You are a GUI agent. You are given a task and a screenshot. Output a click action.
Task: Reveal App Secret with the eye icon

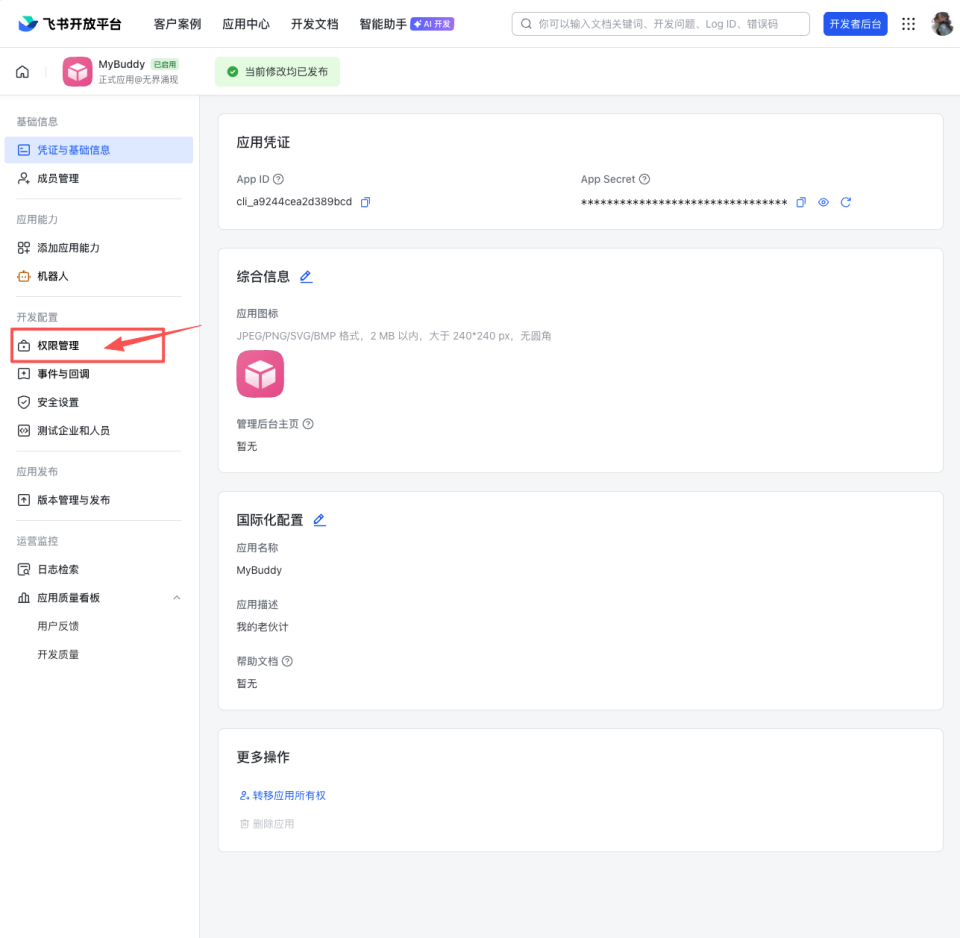coord(823,202)
